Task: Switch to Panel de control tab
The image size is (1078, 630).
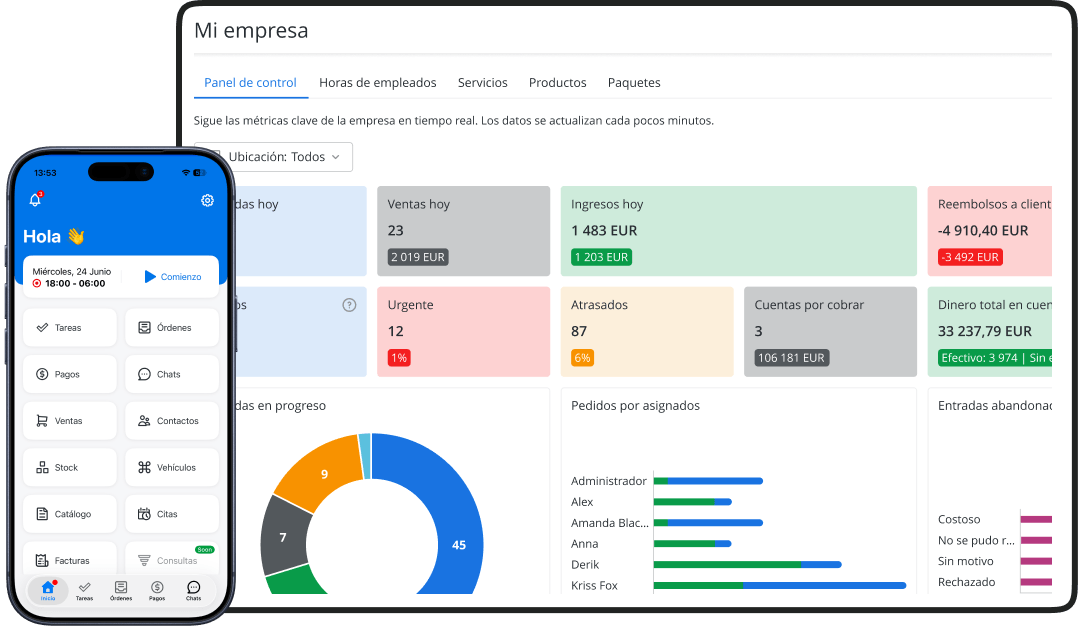Action: coord(250,83)
